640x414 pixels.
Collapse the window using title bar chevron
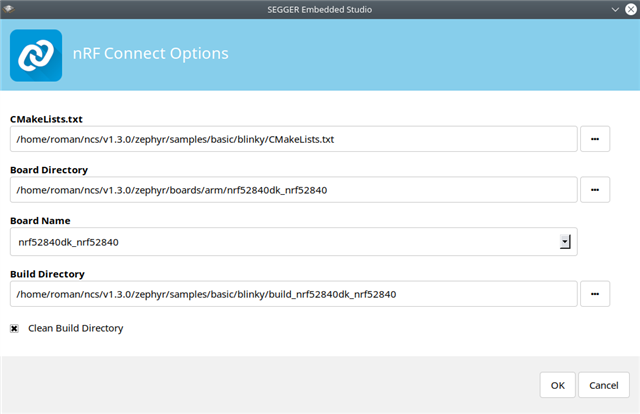pyautogui.click(x=615, y=9)
